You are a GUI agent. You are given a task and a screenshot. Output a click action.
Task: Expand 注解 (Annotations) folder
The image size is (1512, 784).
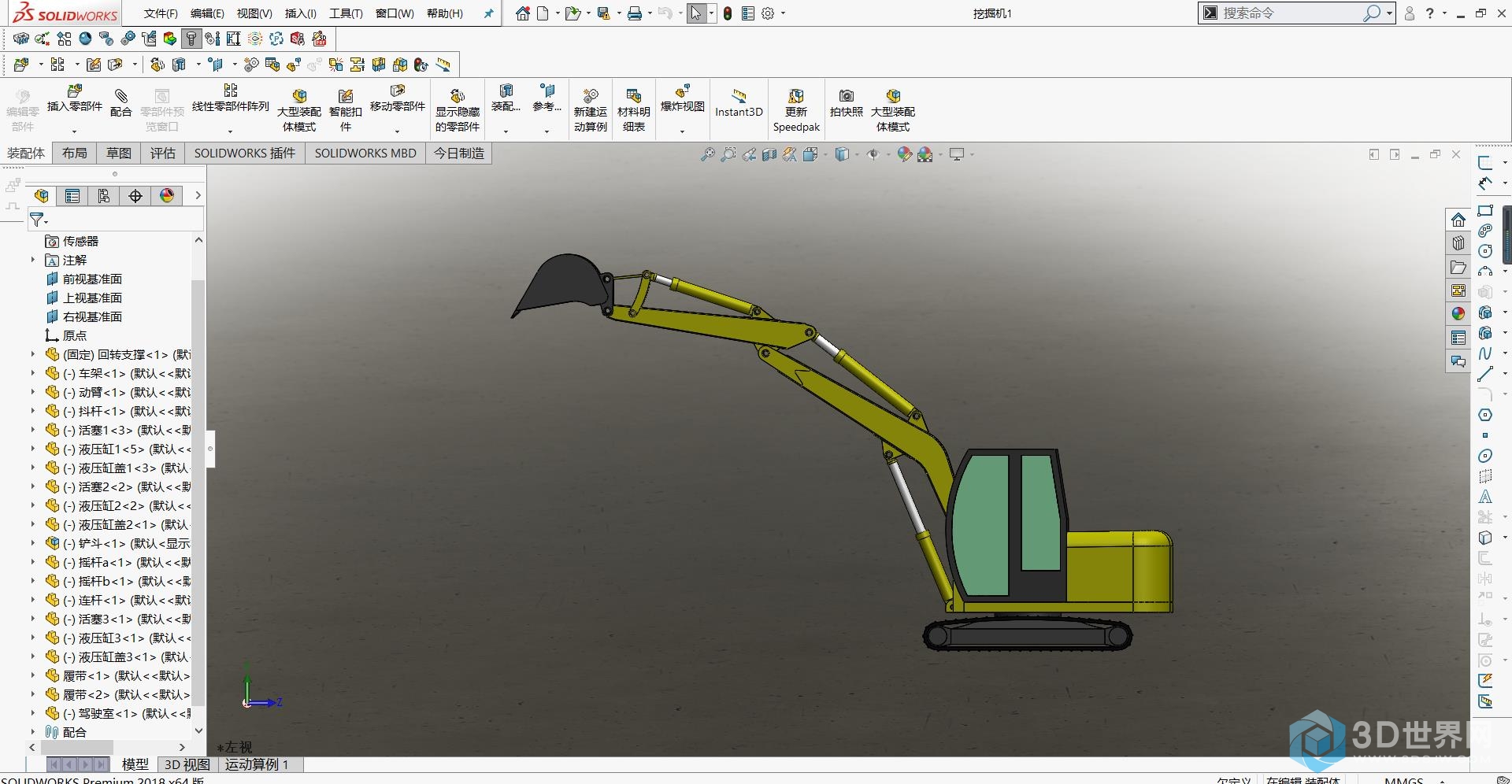(32, 260)
